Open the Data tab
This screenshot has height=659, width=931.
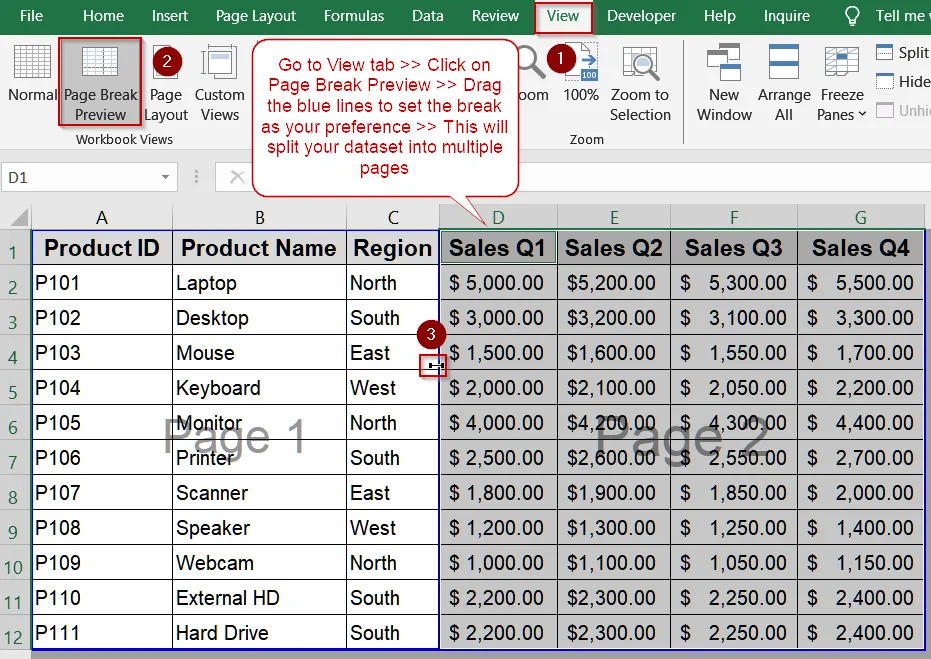click(428, 16)
